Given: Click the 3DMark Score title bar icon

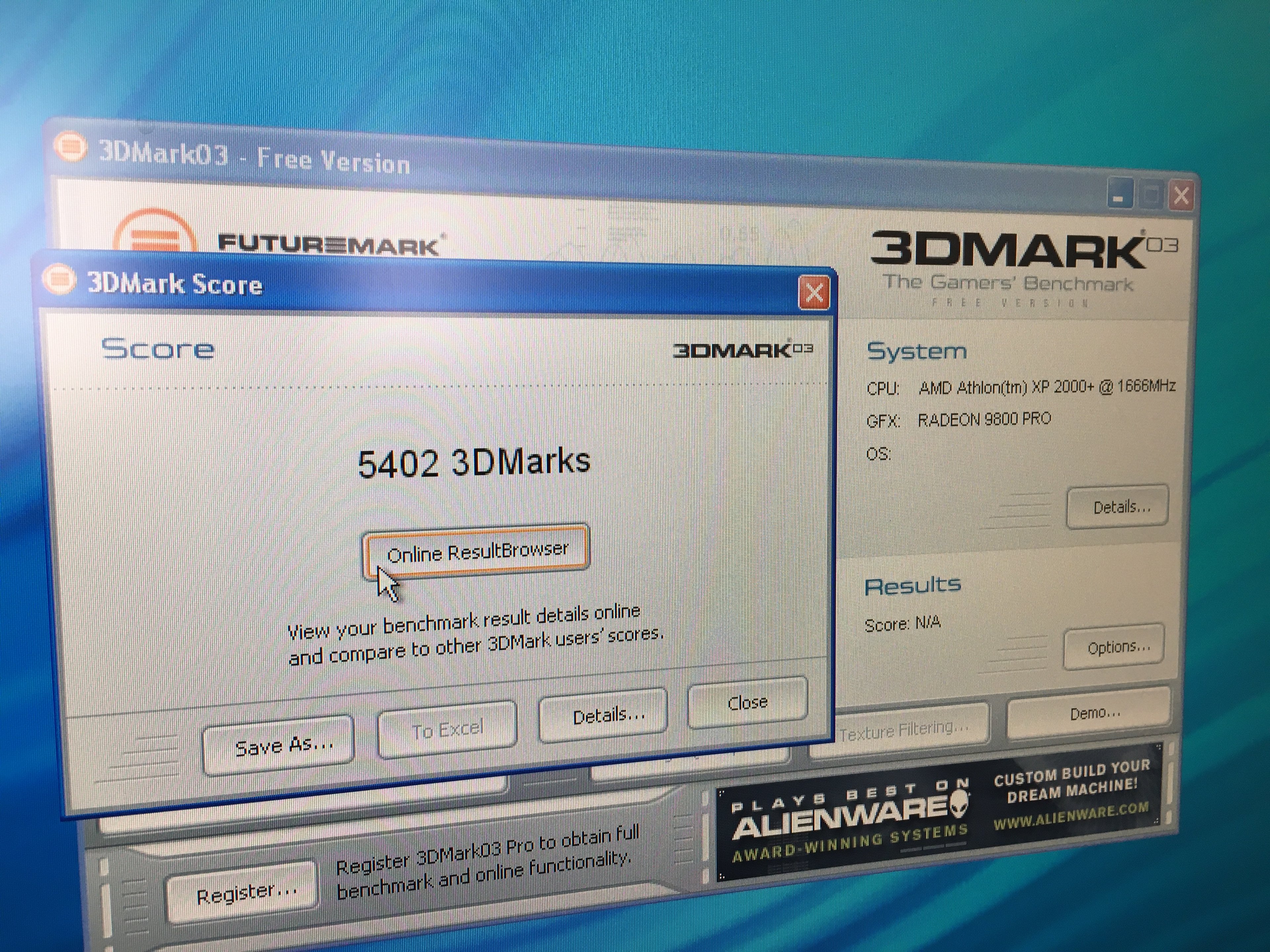Looking at the screenshot, I should [59, 280].
